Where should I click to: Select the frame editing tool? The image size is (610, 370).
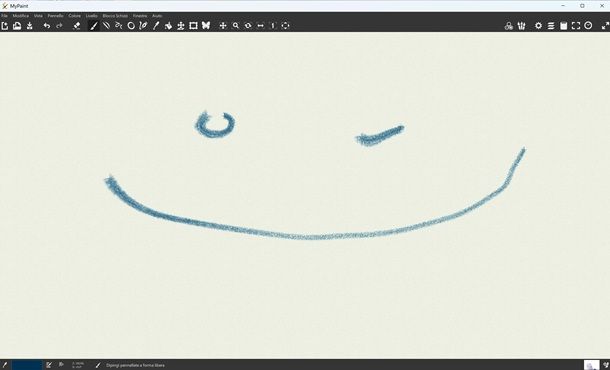pos(193,26)
